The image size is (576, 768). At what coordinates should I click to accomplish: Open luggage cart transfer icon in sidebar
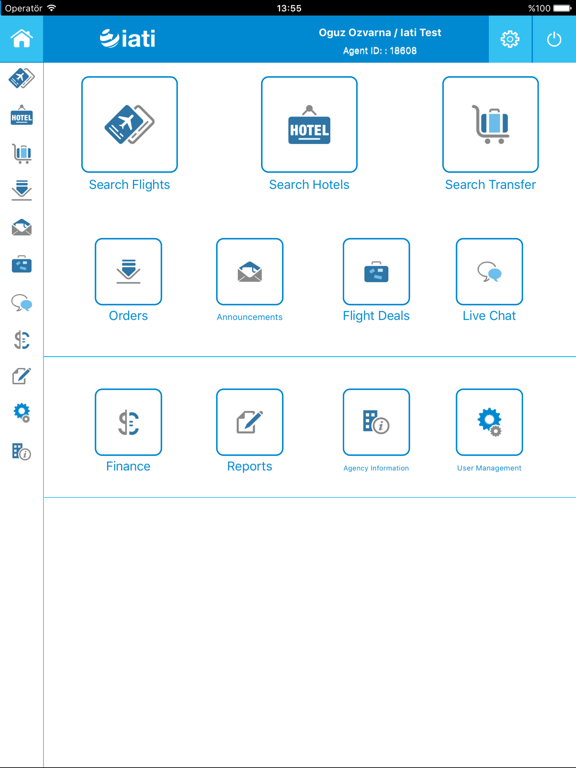coord(22,153)
